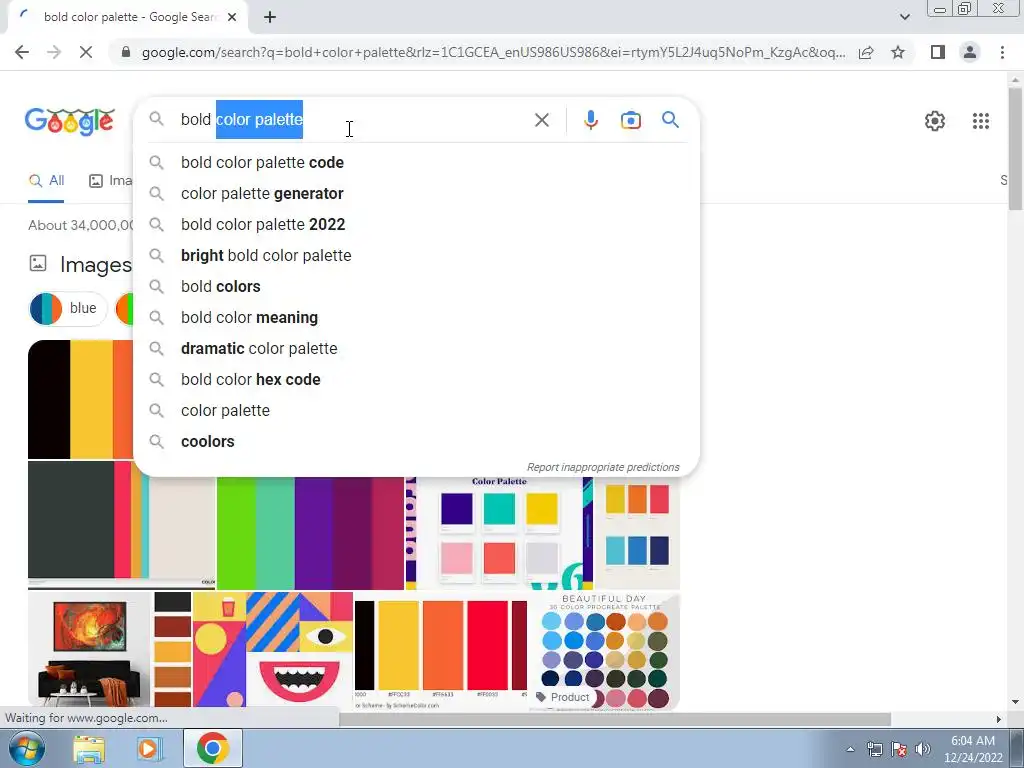Choose suggestion 'bold color meaning'
The image size is (1024, 768).
pos(417,317)
